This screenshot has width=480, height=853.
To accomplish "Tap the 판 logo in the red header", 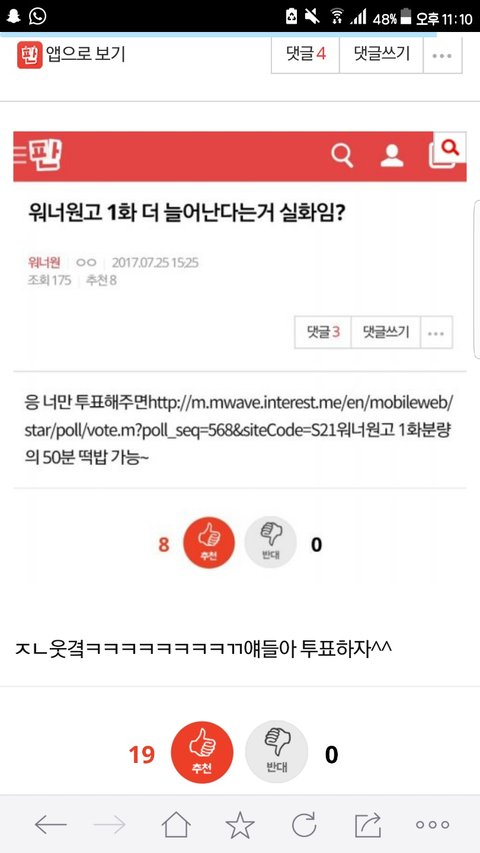I will click(44, 156).
